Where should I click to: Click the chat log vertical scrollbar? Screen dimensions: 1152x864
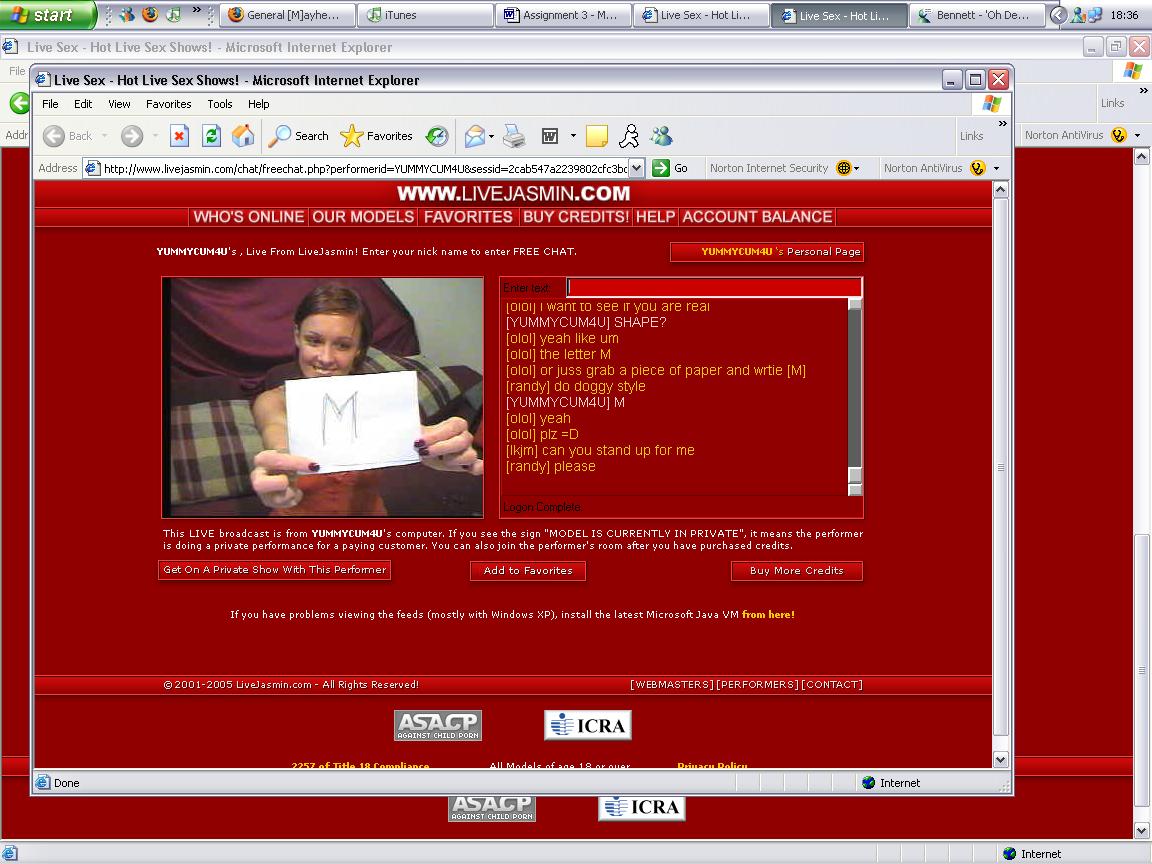855,397
